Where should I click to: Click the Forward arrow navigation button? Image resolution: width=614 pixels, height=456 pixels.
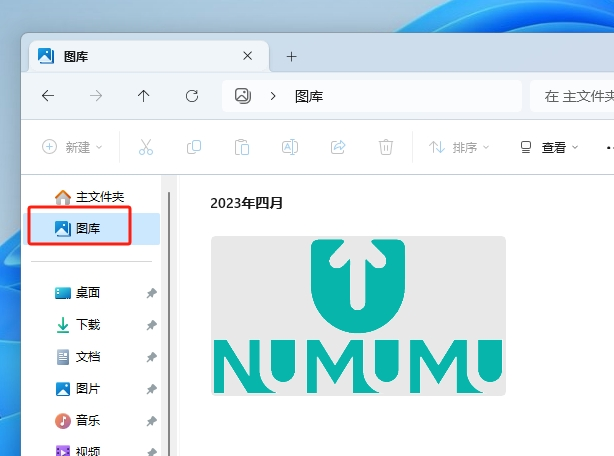click(96, 96)
